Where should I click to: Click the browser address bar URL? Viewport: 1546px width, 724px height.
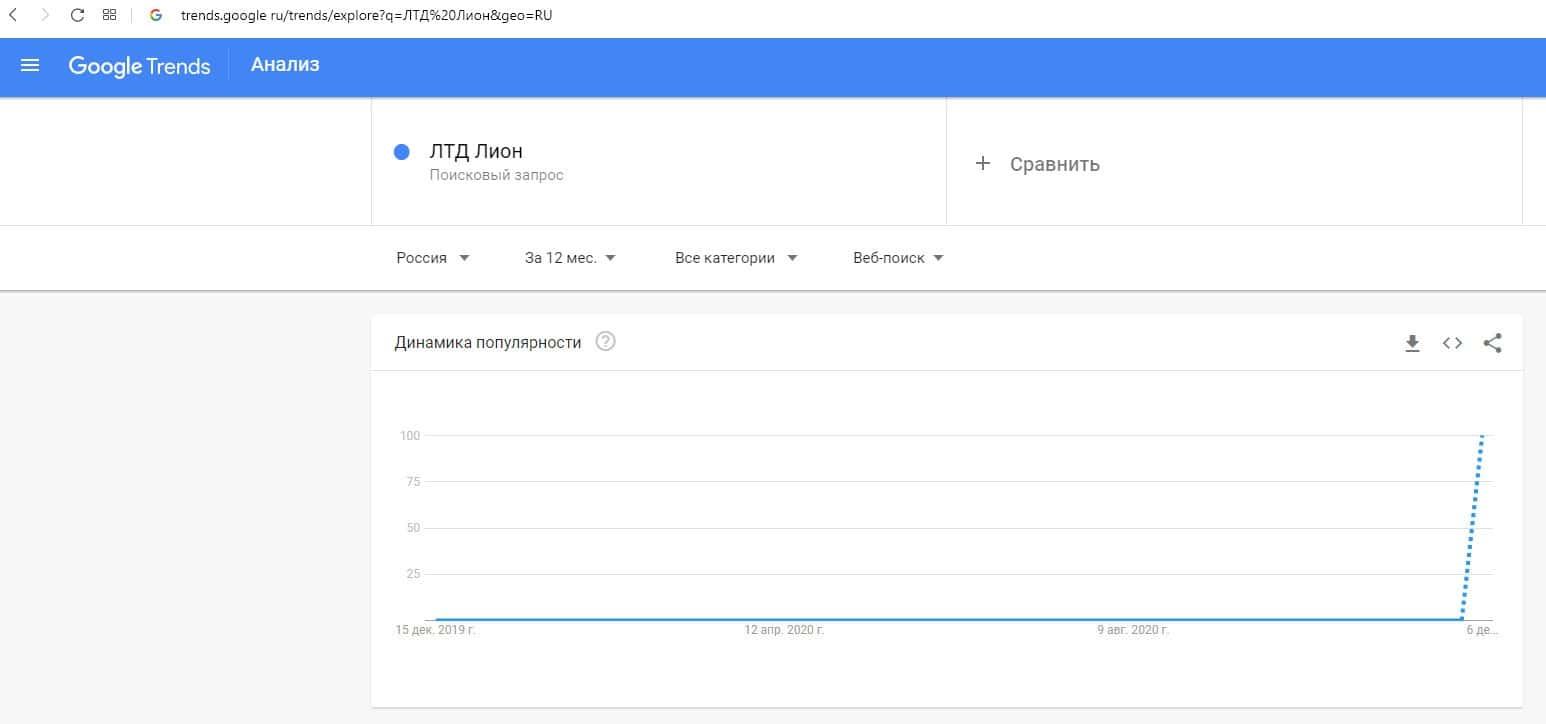[366, 15]
